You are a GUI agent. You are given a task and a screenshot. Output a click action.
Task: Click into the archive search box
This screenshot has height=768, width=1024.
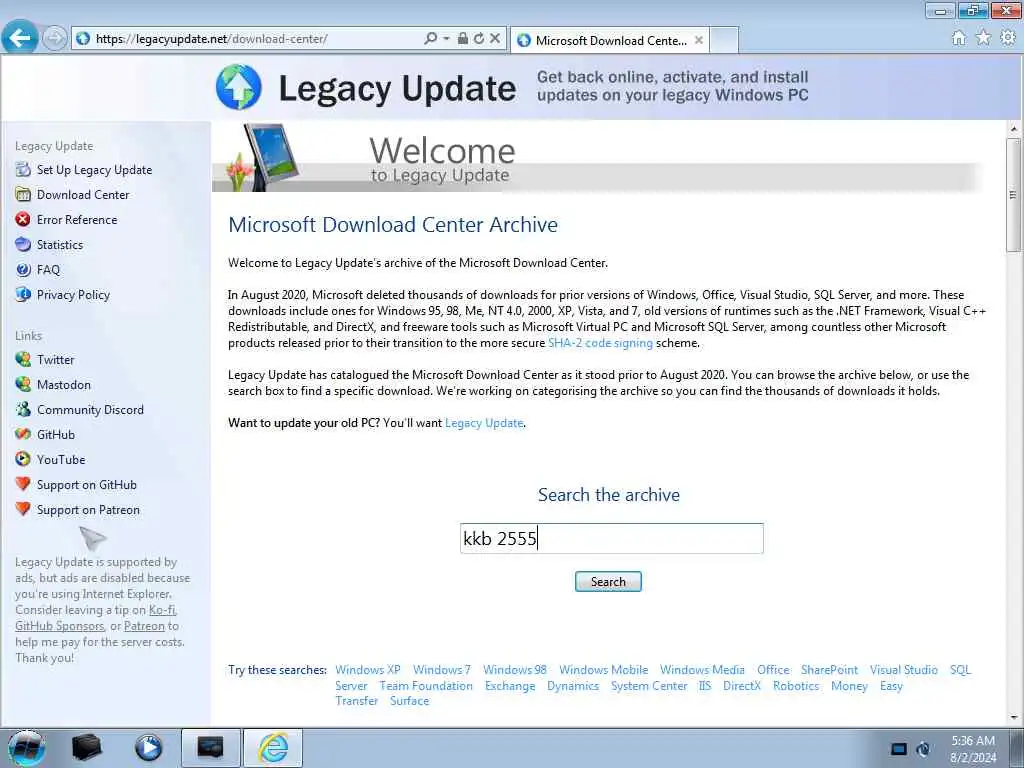611,538
